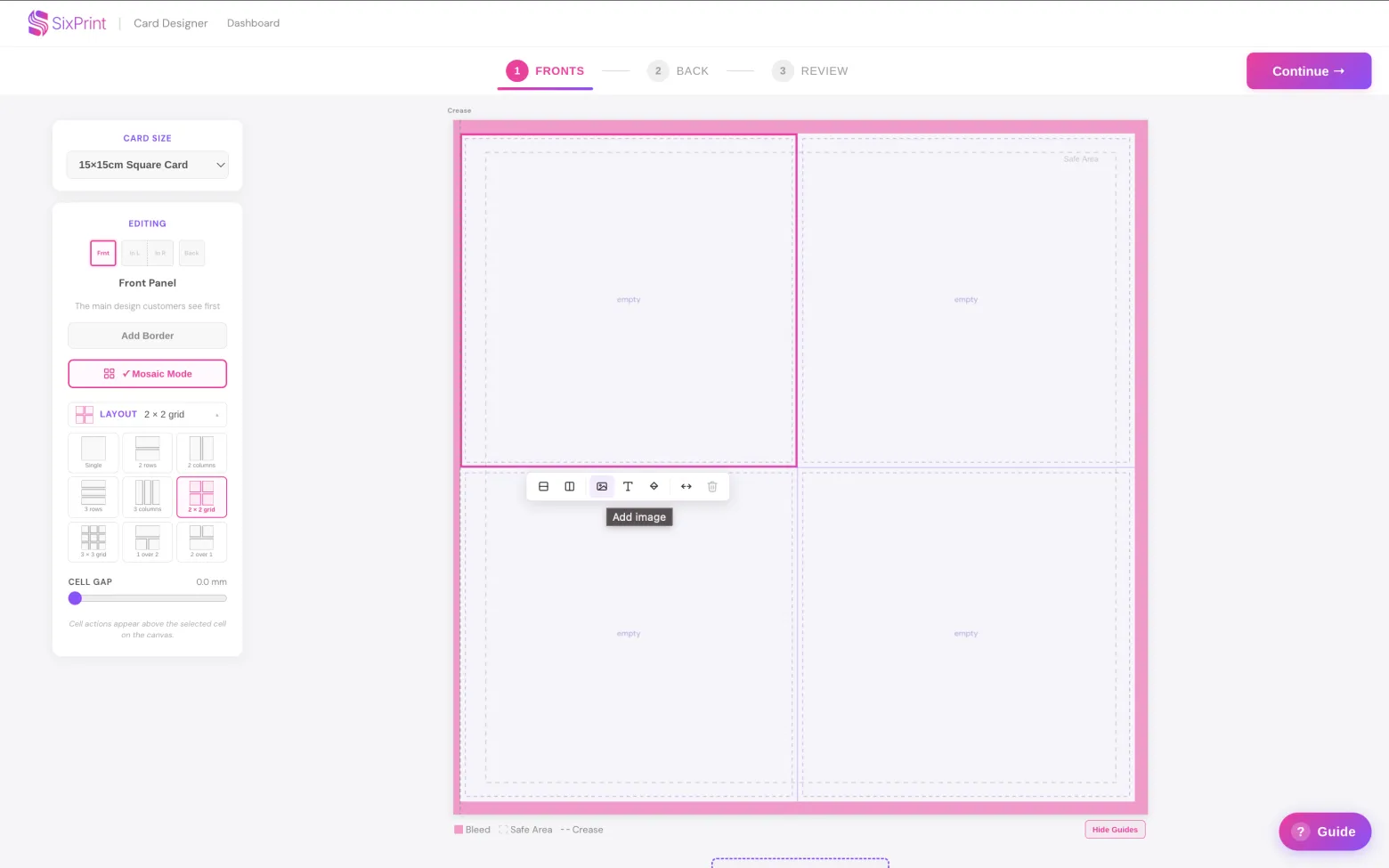The height and width of the screenshot is (868, 1389).
Task: Select the In R panel for editing
Action: (x=160, y=253)
